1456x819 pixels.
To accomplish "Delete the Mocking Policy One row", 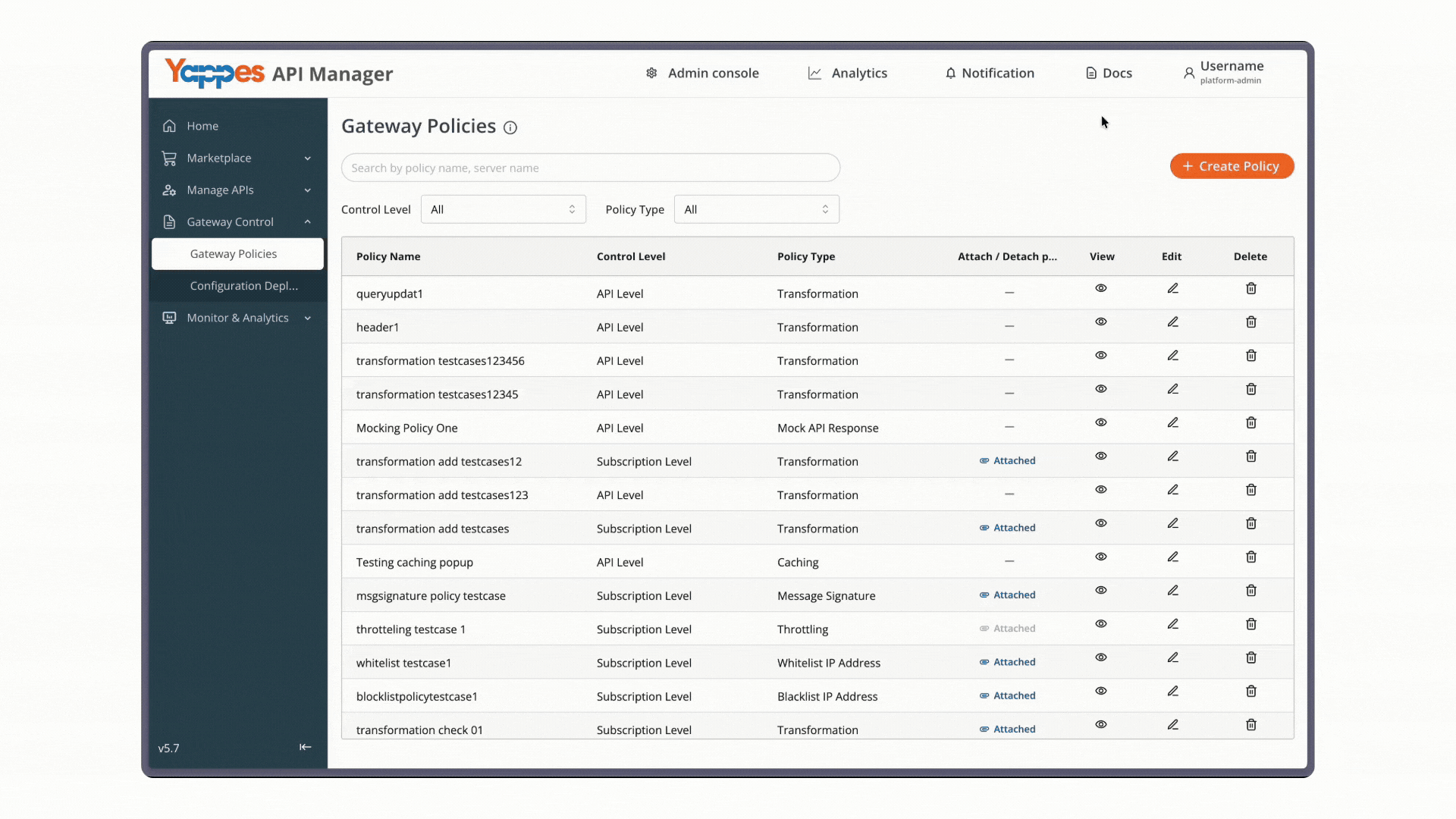I will click(x=1251, y=422).
